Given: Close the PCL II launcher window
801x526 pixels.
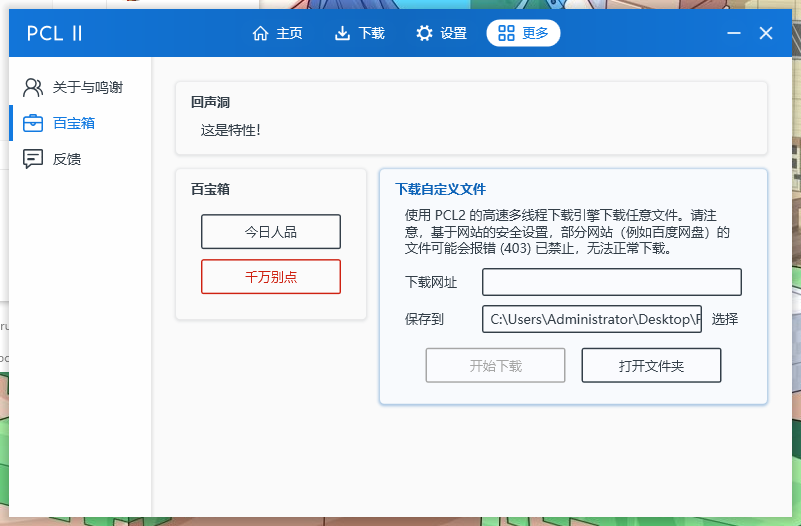Looking at the screenshot, I should pyautogui.click(x=766, y=33).
